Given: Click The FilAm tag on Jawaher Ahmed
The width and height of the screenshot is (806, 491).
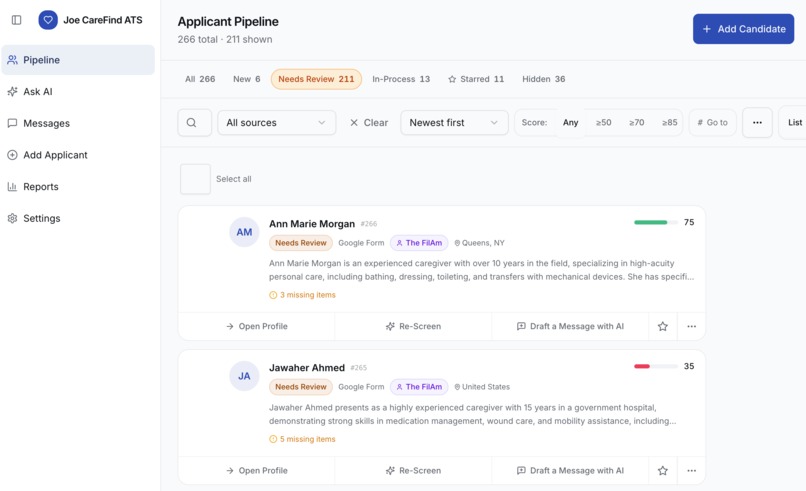Looking at the screenshot, I should [x=419, y=387].
